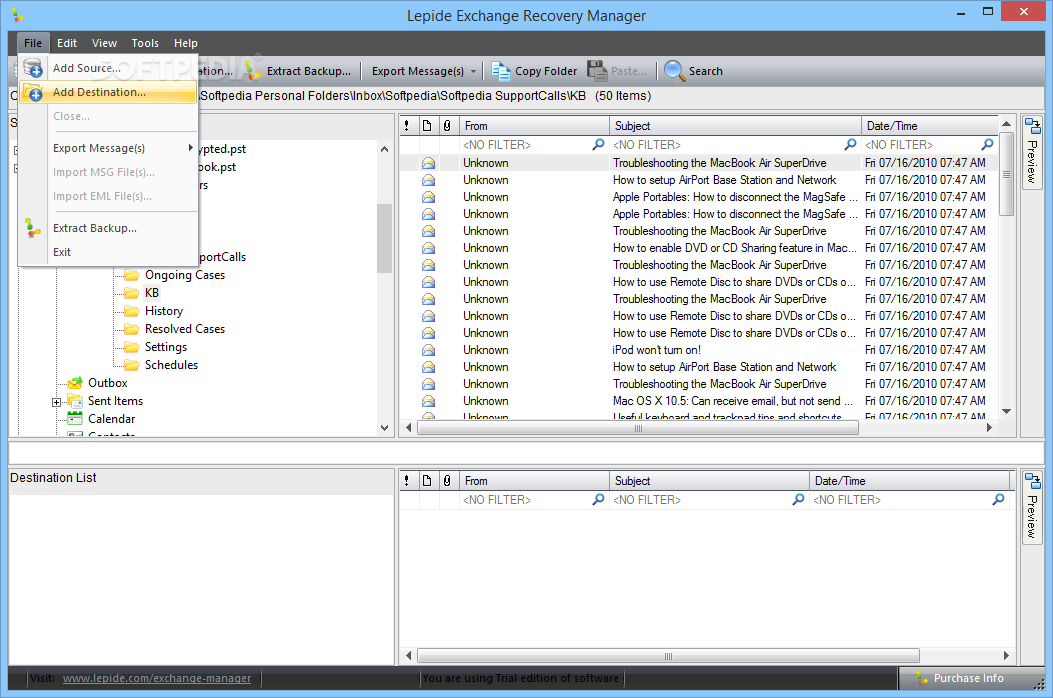Sort source list by Date/Time column
This screenshot has height=698, width=1053.
point(930,126)
